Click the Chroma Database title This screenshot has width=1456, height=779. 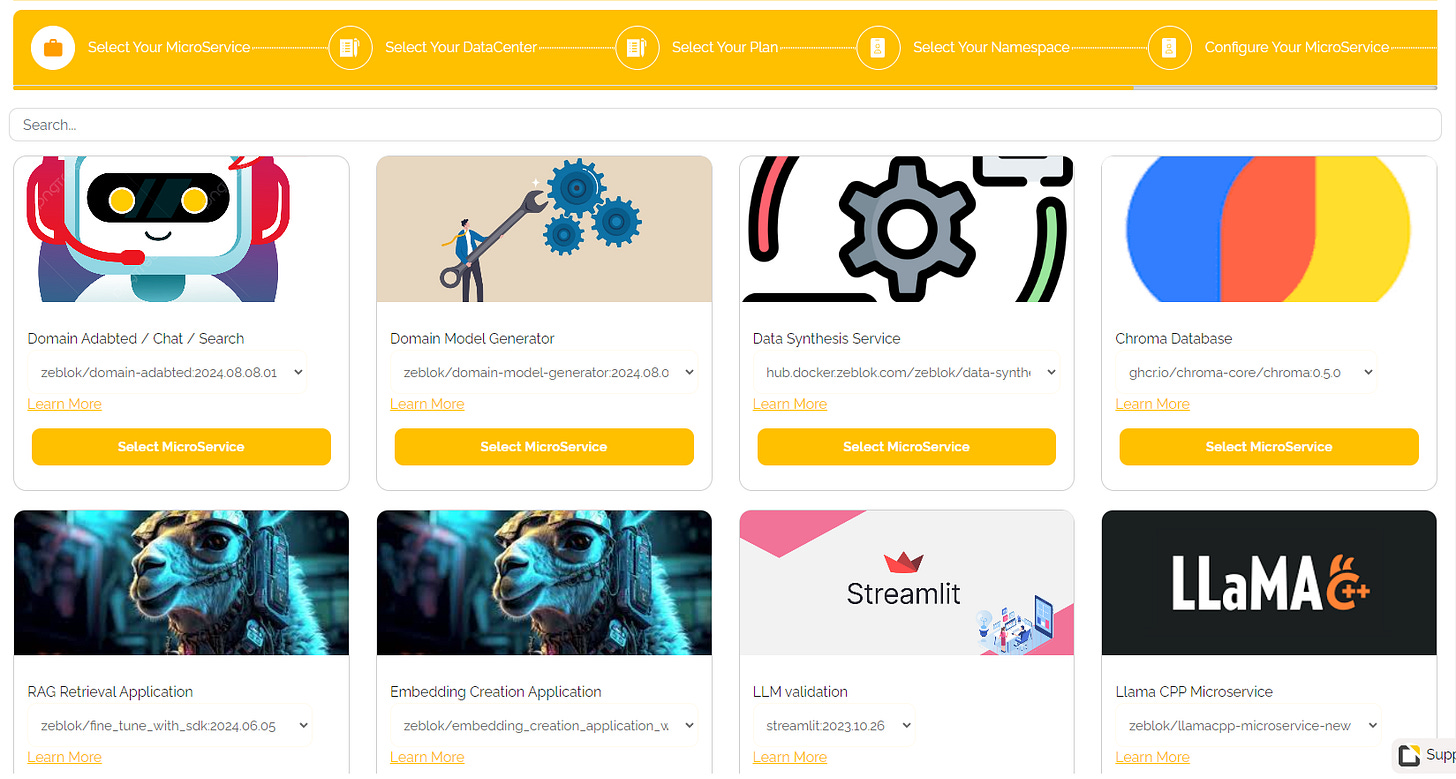point(1174,339)
